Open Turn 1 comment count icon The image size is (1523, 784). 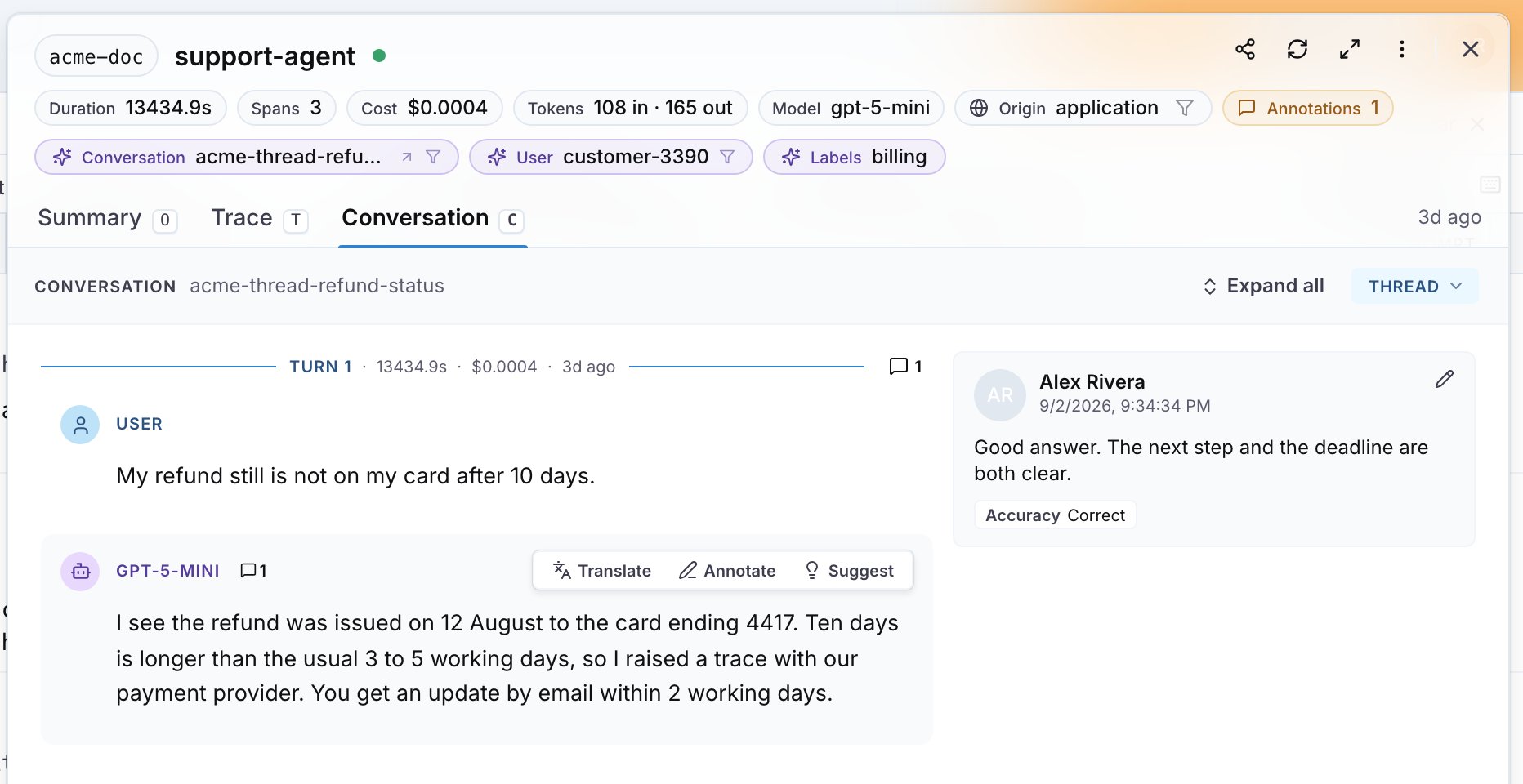pyautogui.click(x=905, y=367)
